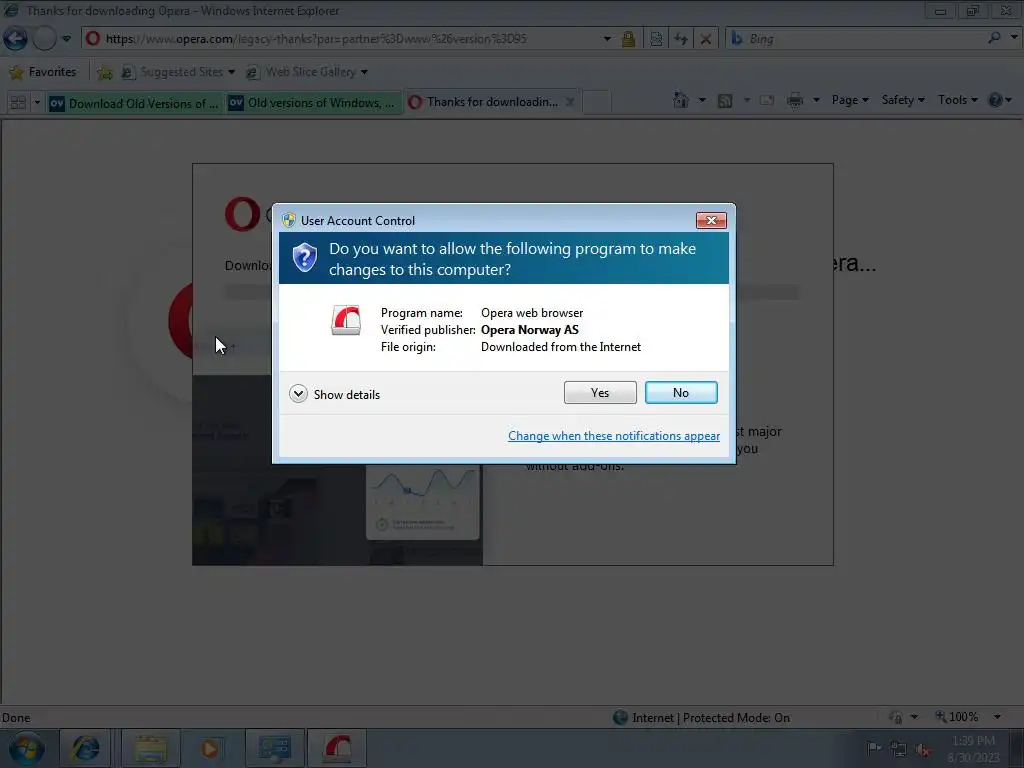Screen dimensions: 1024x768
Task: Click the Read Mail icon
Action: pyautogui.click(x=767, y=100)
